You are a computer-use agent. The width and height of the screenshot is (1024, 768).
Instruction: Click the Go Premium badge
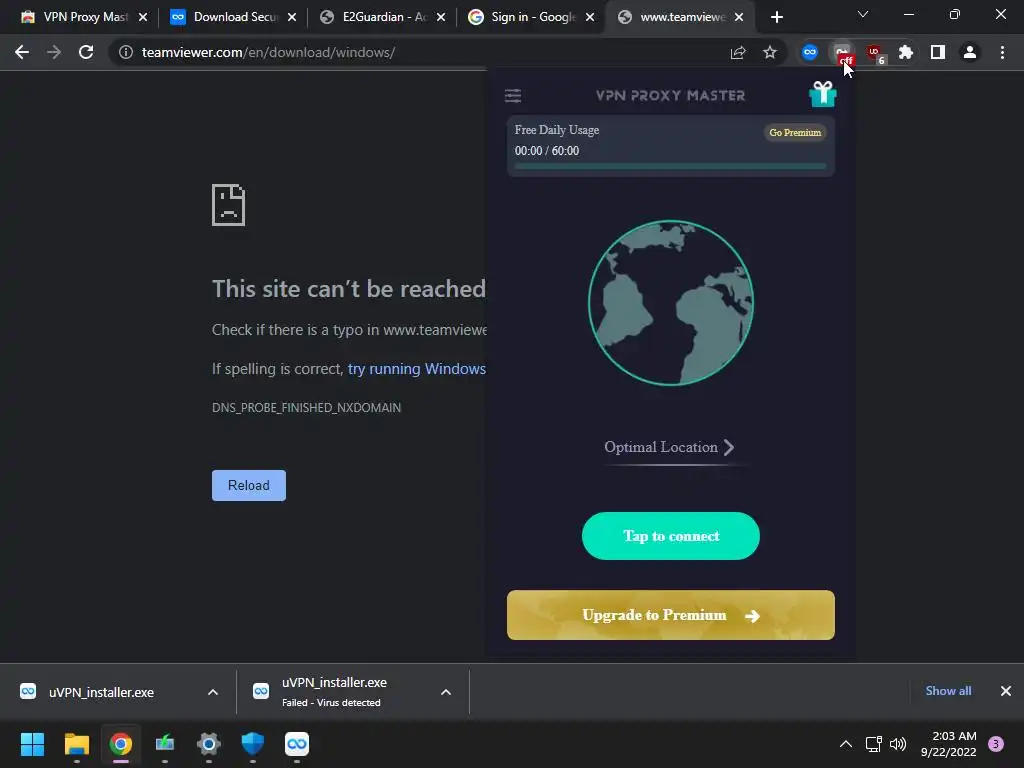tap(795, 133)
